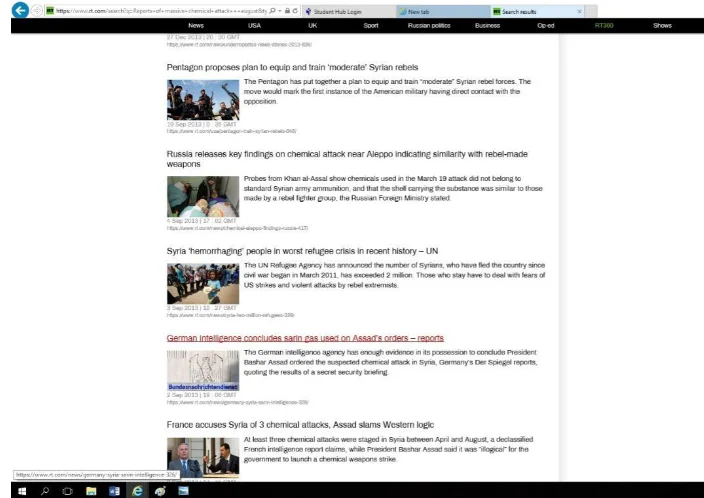
Task: Open Microsoft Word from the taskbar
Action: [114, 491]
